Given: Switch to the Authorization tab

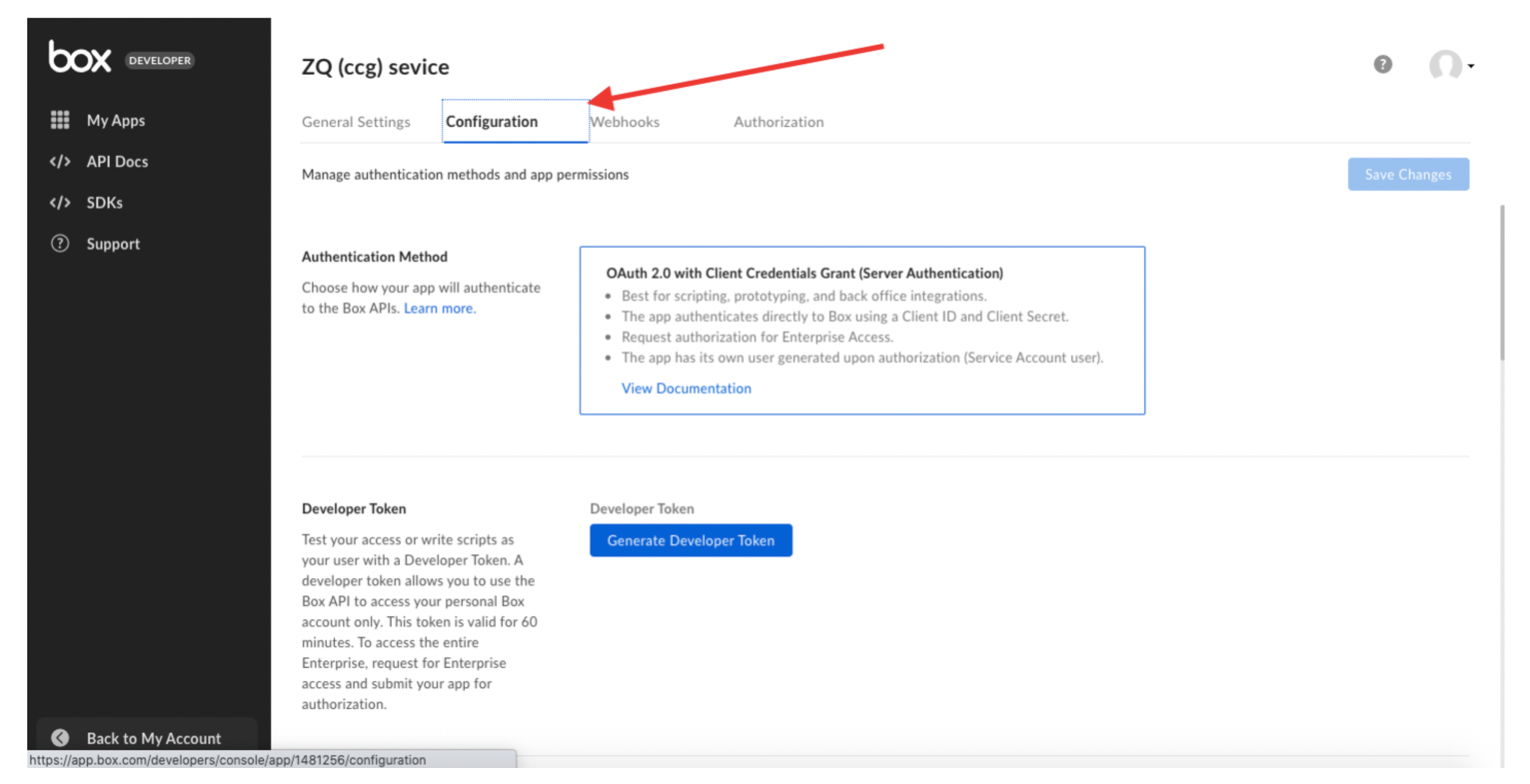Looking at the screenshot, I should pos(779,122).
